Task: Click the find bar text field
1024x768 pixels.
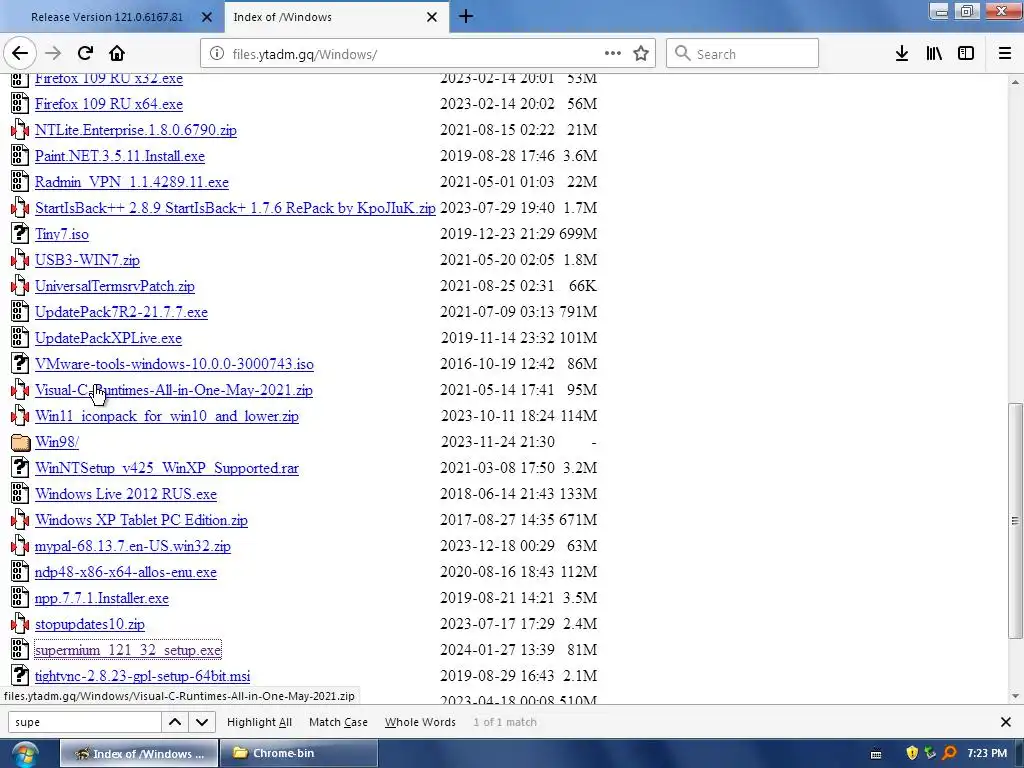Action: (85, 722)
